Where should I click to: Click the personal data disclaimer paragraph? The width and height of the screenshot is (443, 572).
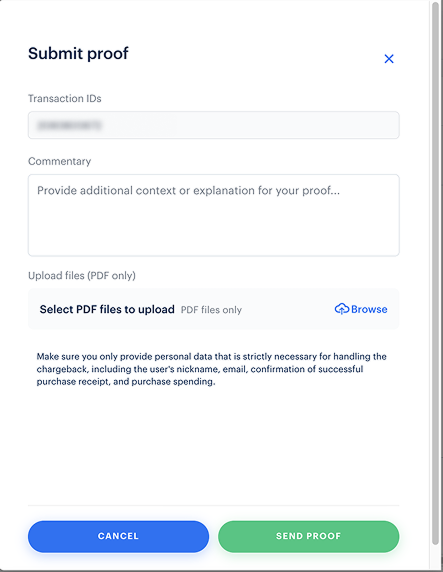click(211, 369)
